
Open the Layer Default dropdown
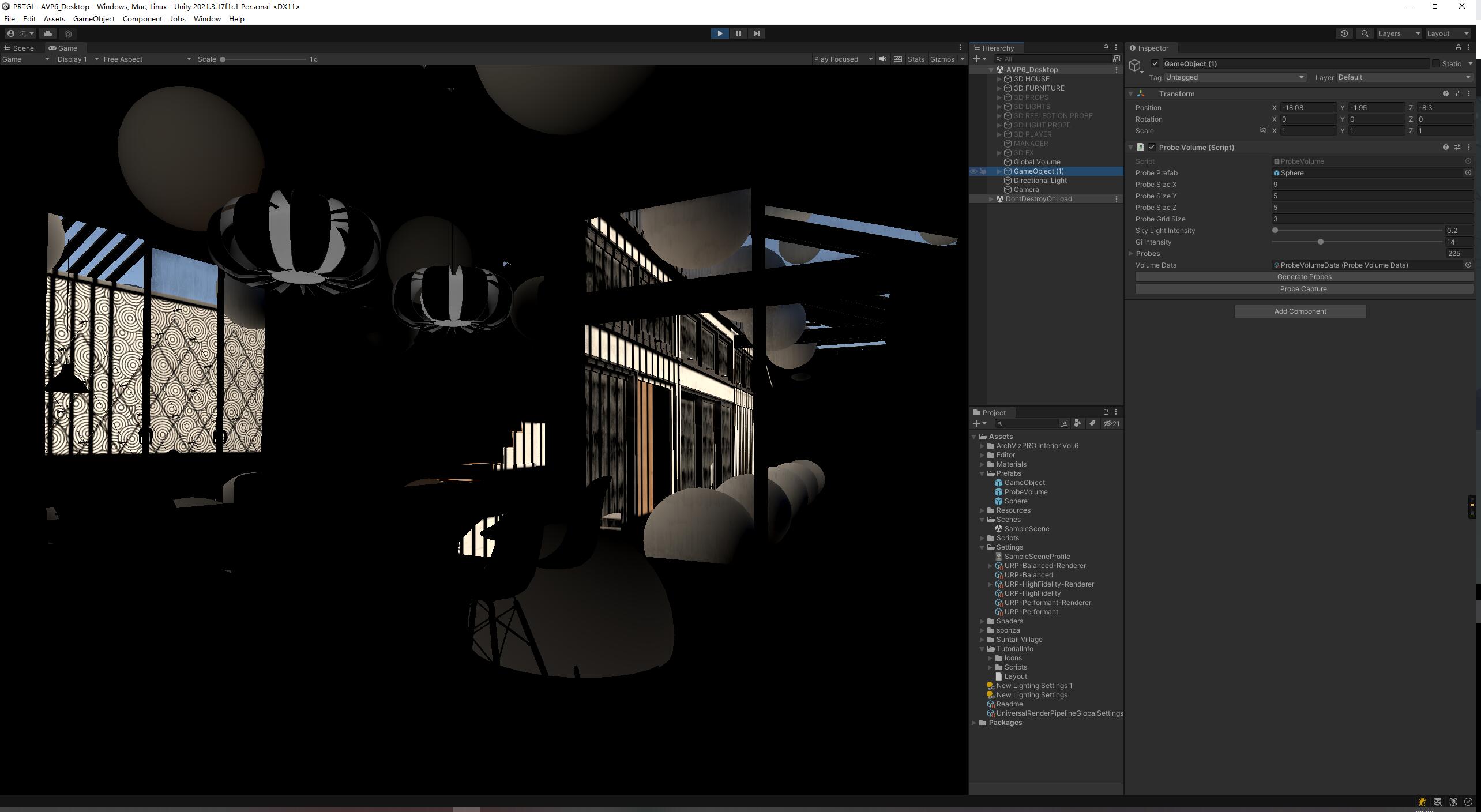(1404, 77)
